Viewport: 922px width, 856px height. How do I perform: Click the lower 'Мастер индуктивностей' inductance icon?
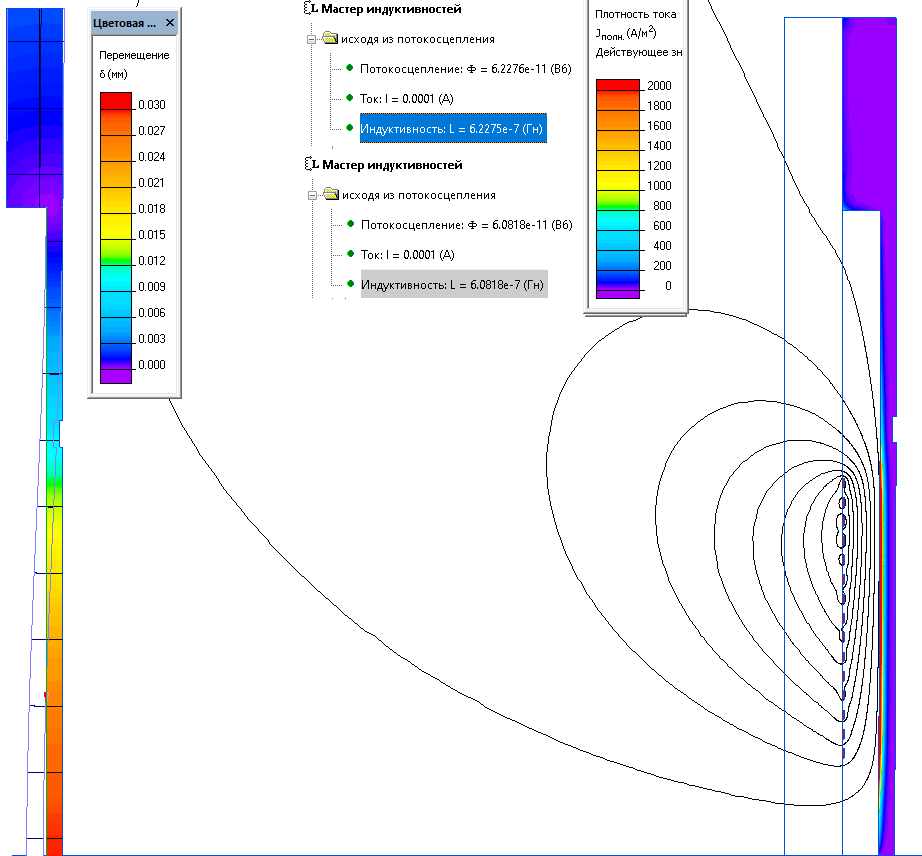point(312,164)
